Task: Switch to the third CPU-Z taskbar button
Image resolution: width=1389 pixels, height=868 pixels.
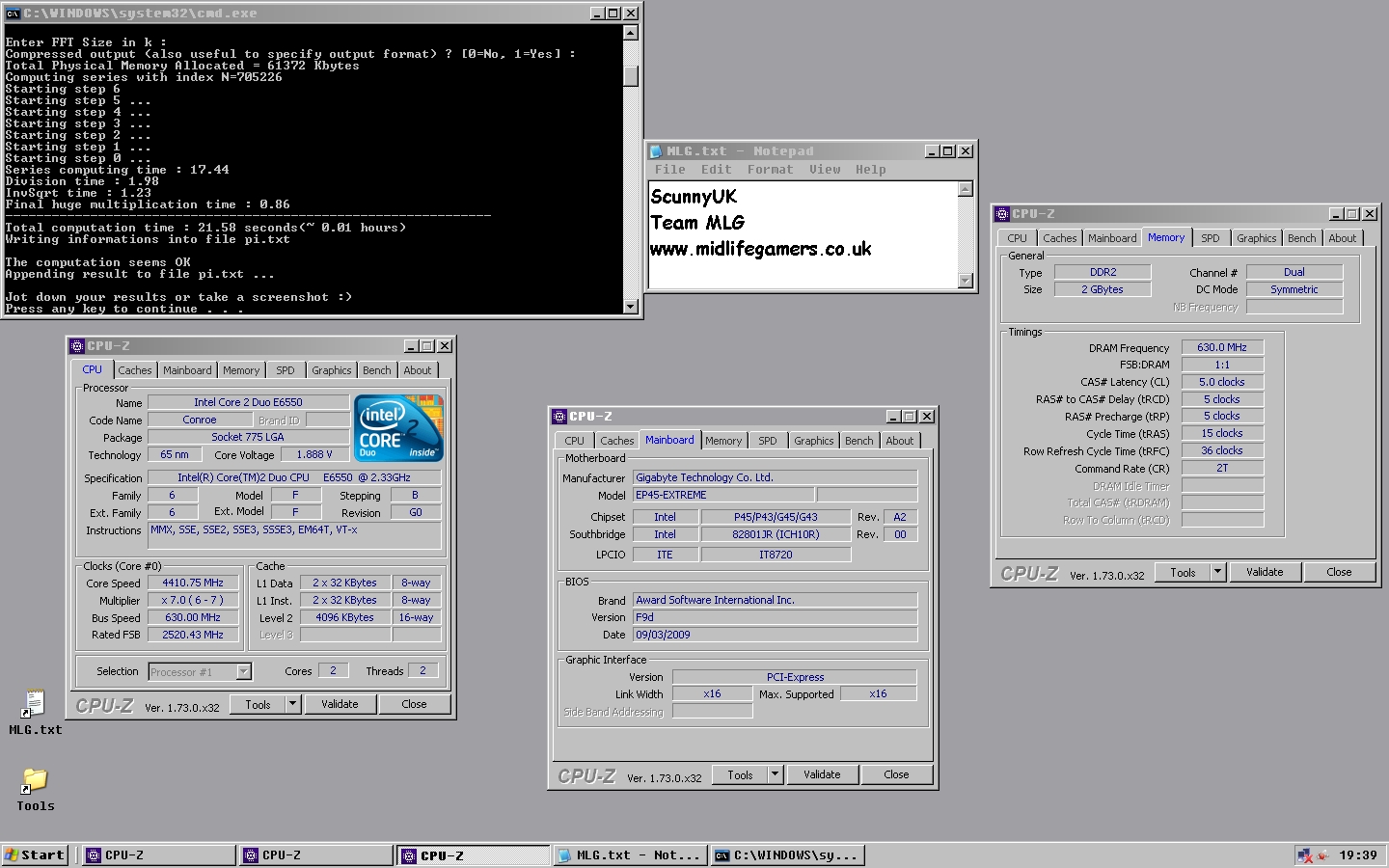Action: click(x=473, y=855)
